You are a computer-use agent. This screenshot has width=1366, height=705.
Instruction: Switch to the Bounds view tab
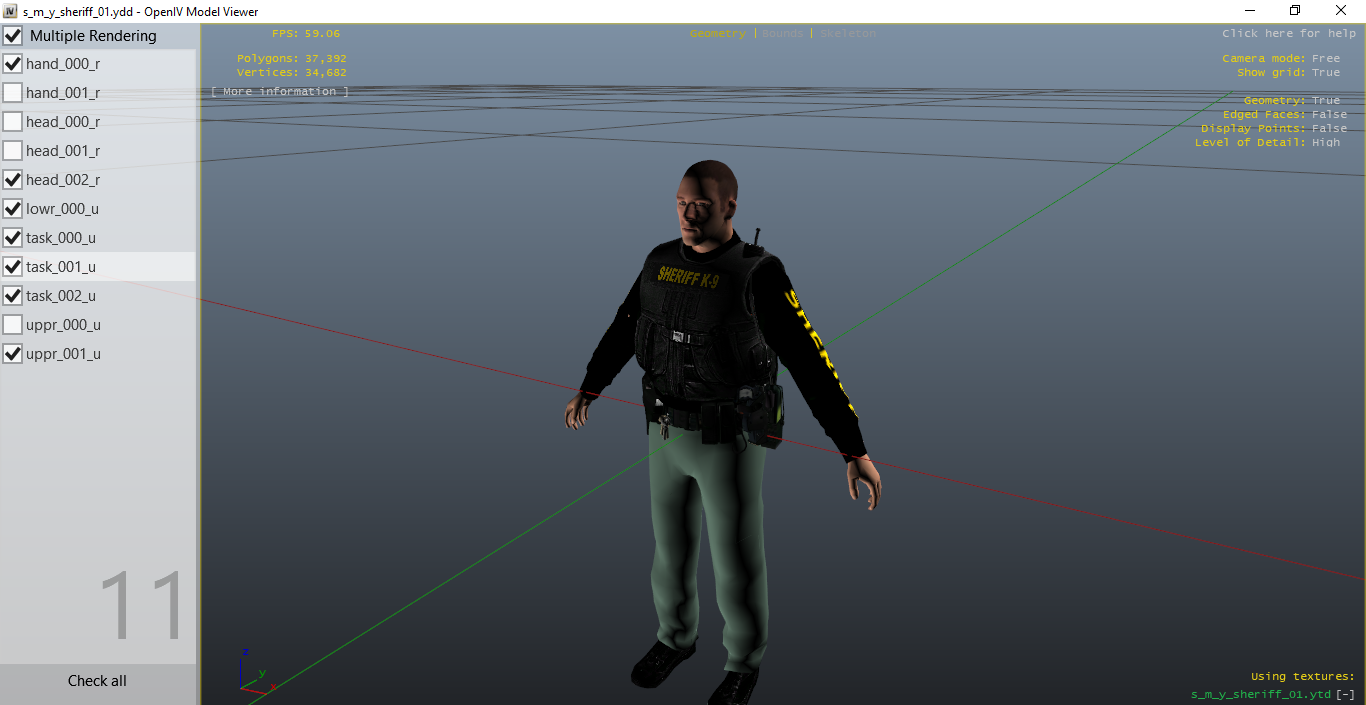[x=782, y=34]
